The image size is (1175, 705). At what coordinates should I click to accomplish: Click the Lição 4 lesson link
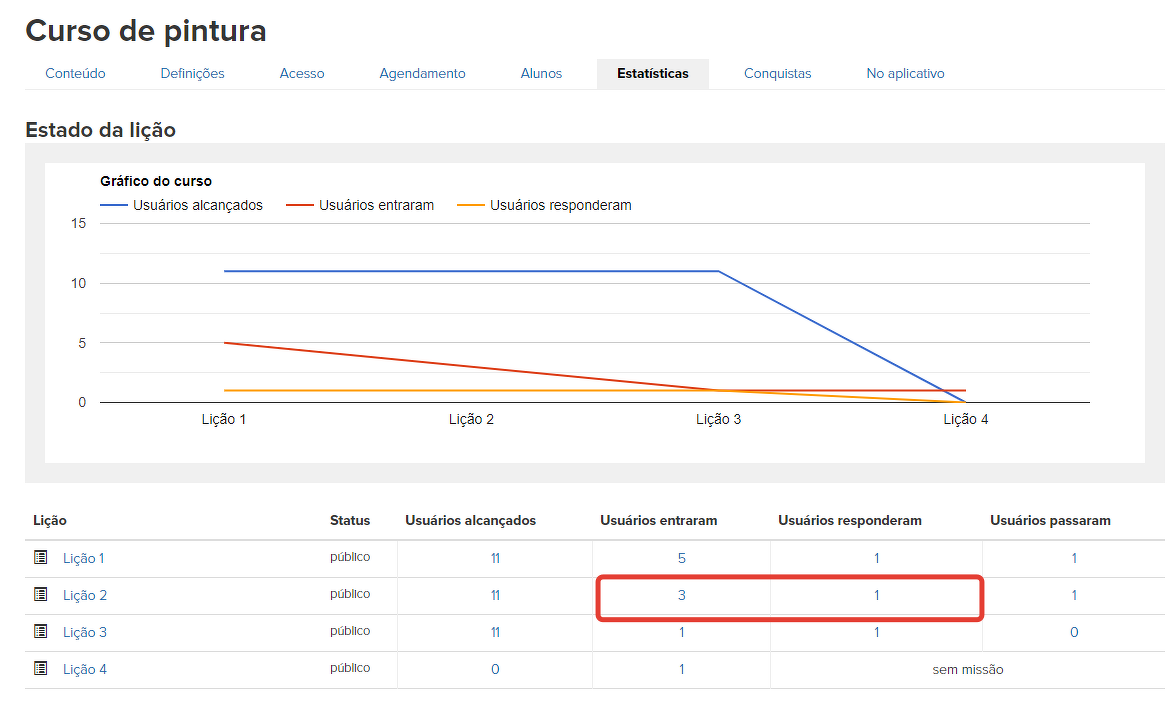point(85,669)
